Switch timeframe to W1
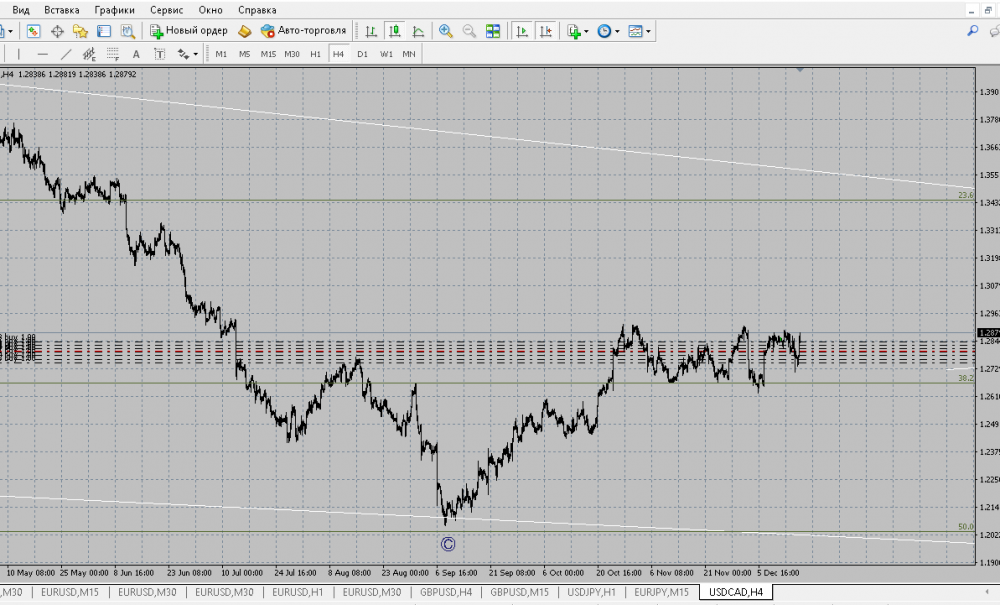The width and height of the screenshot is (1000, 605). (386, 54)
